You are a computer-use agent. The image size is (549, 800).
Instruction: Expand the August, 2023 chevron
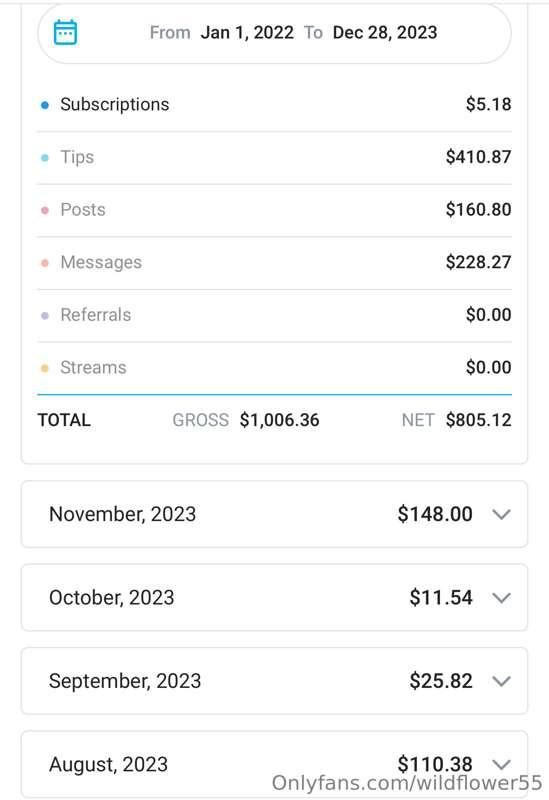pyautogui.click(x=502, y=764)
